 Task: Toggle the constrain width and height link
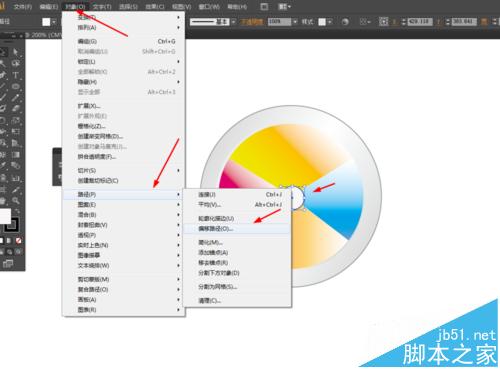click(484, 22)
